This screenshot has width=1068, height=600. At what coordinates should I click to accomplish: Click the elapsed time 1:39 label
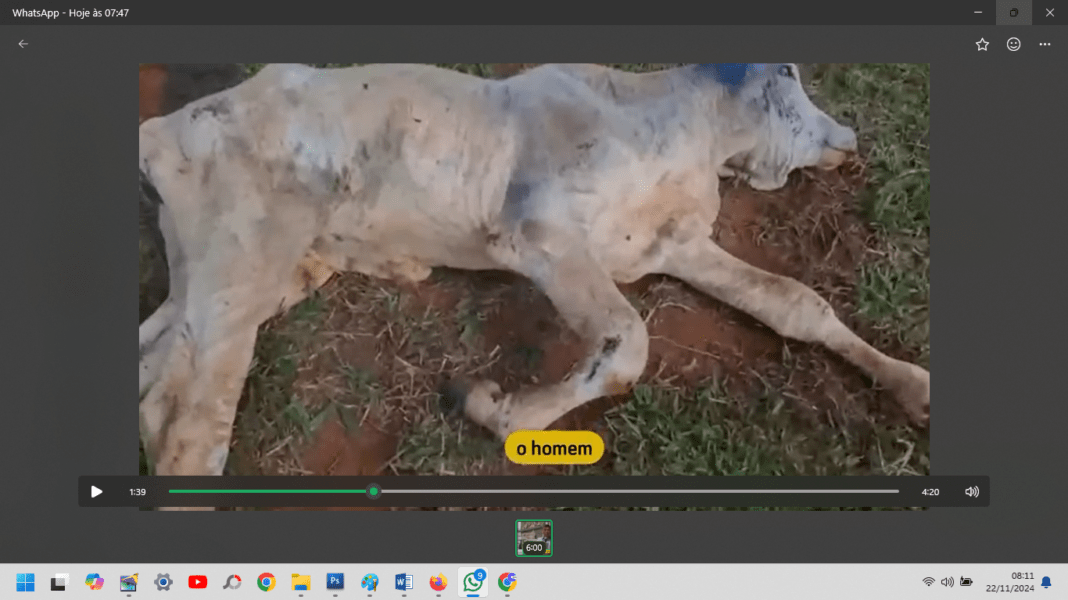tap(138, 492)
